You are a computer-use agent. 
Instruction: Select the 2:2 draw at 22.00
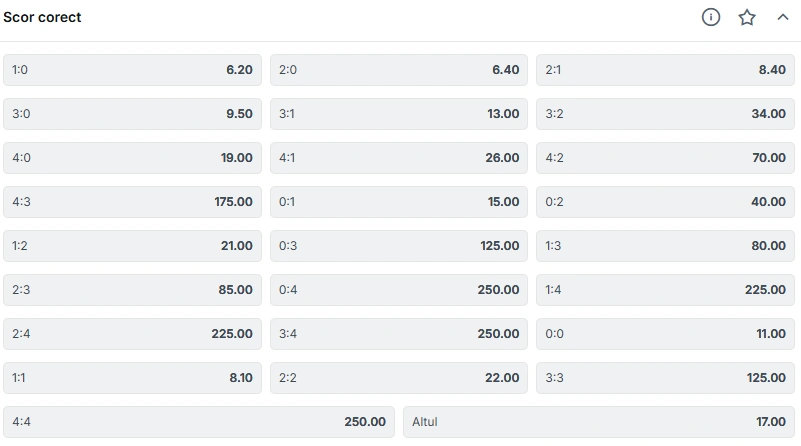pos(399,378)
